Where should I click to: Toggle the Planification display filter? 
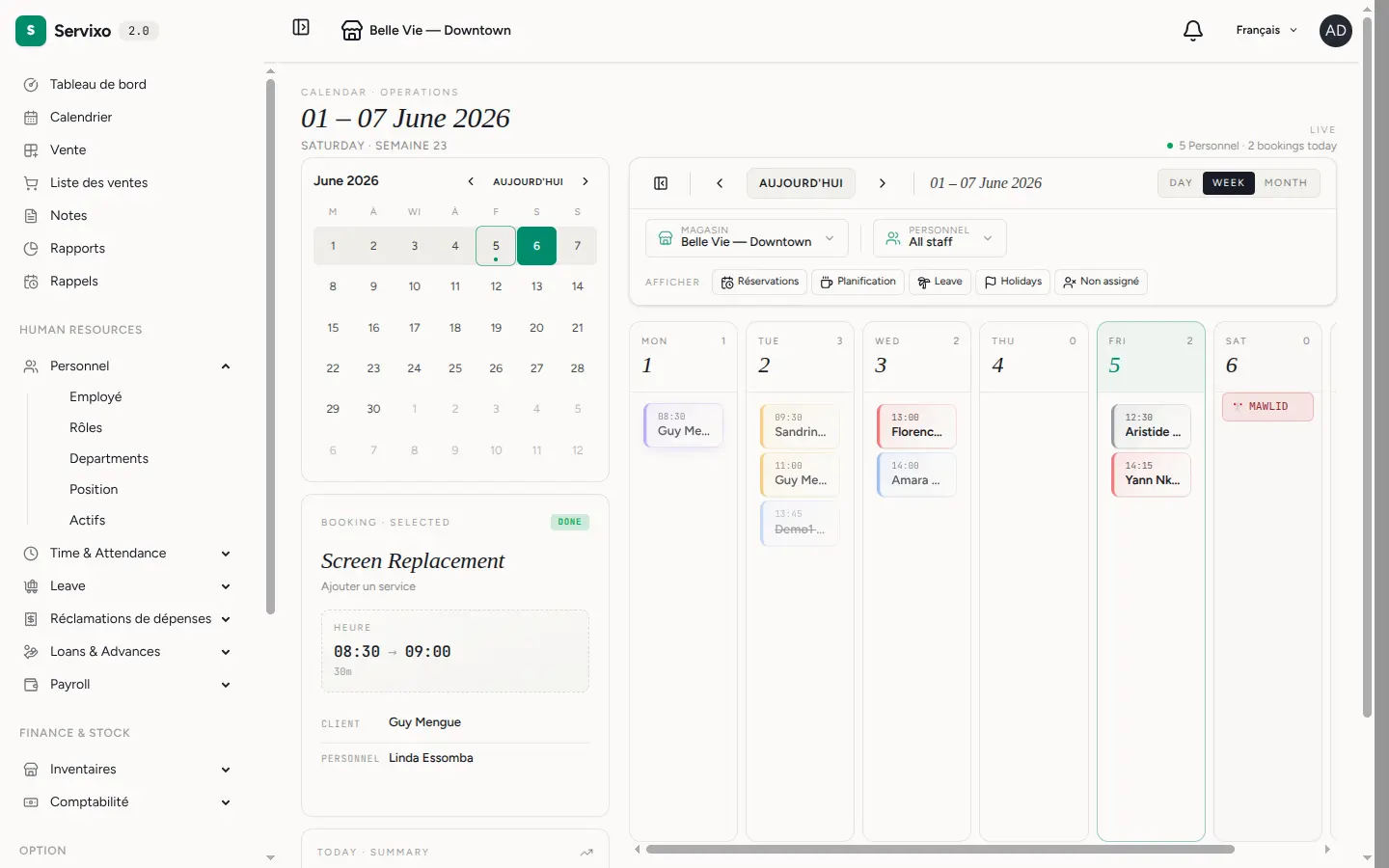[858, 282]
